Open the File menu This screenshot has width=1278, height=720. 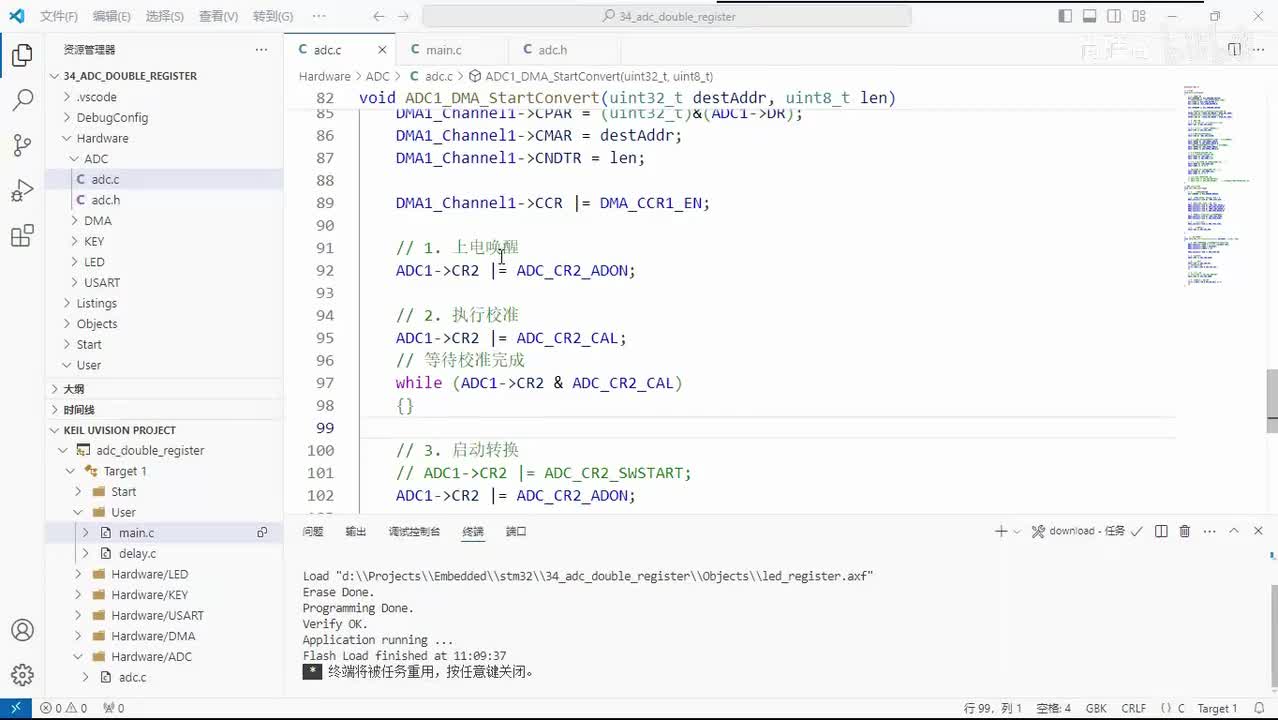(x=59, y=16)
